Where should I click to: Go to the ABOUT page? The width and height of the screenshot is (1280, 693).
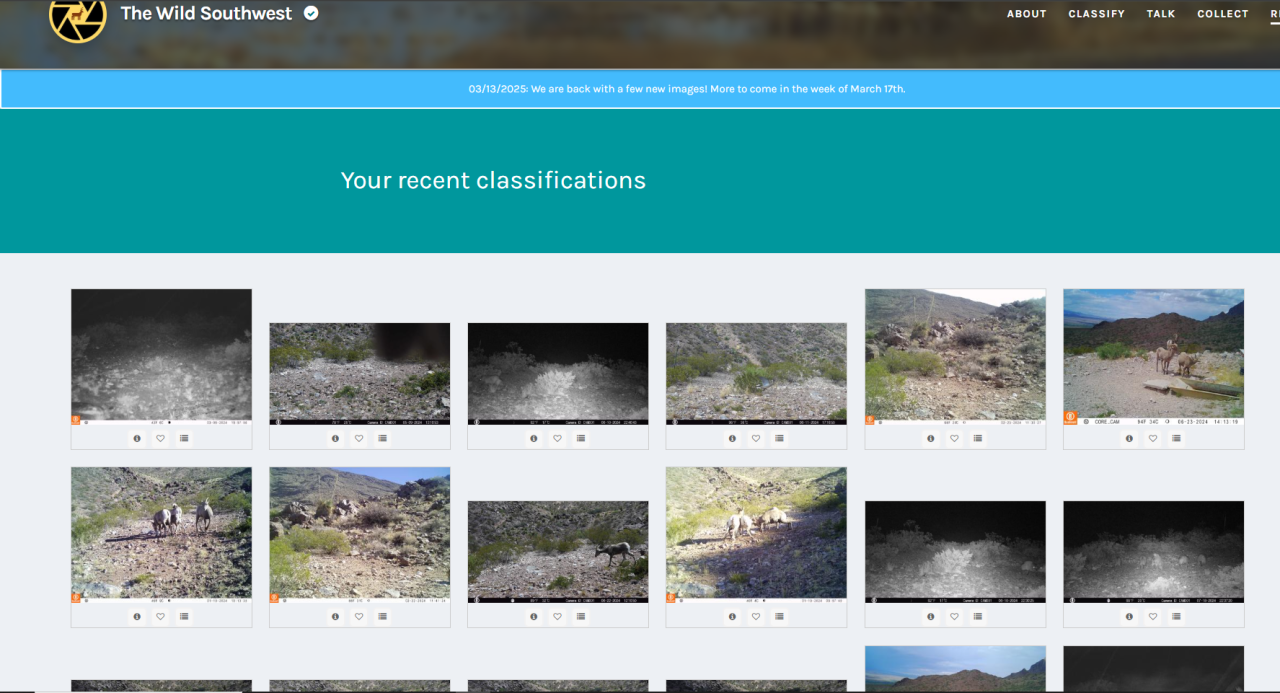tap(1026, 14)
